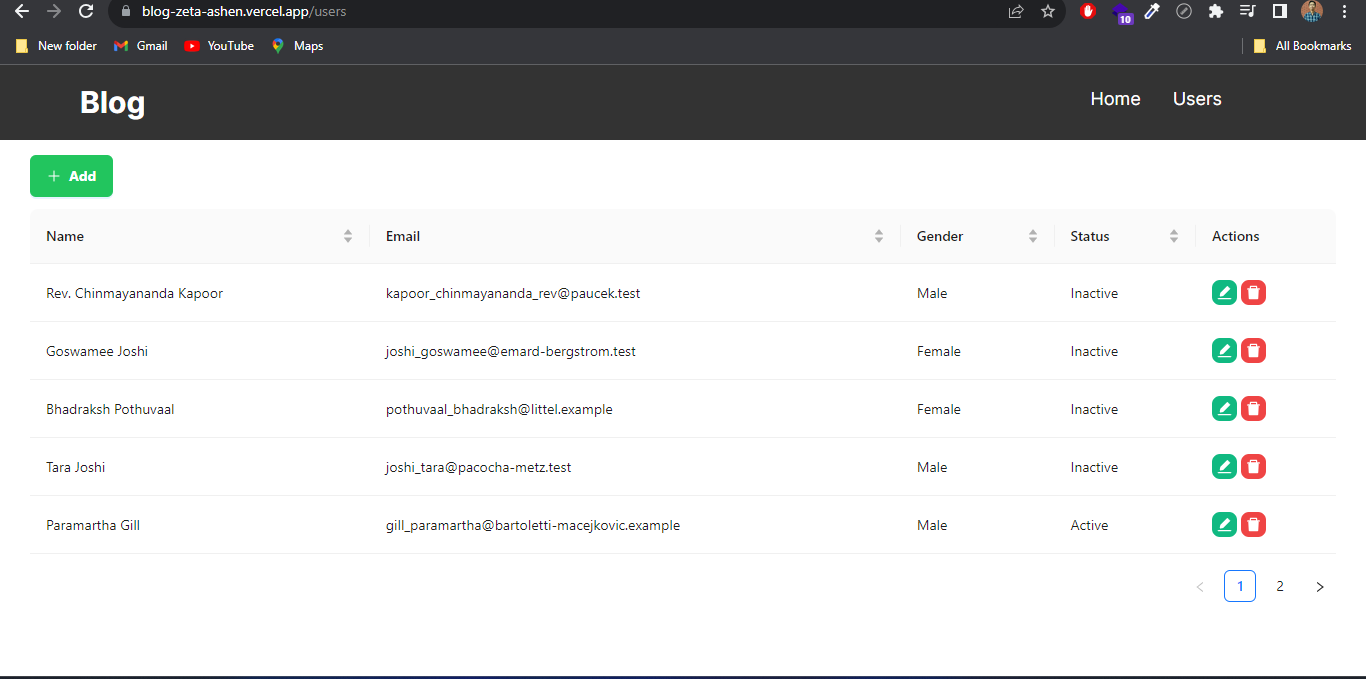Go to previous page of users

(1200, 587)
